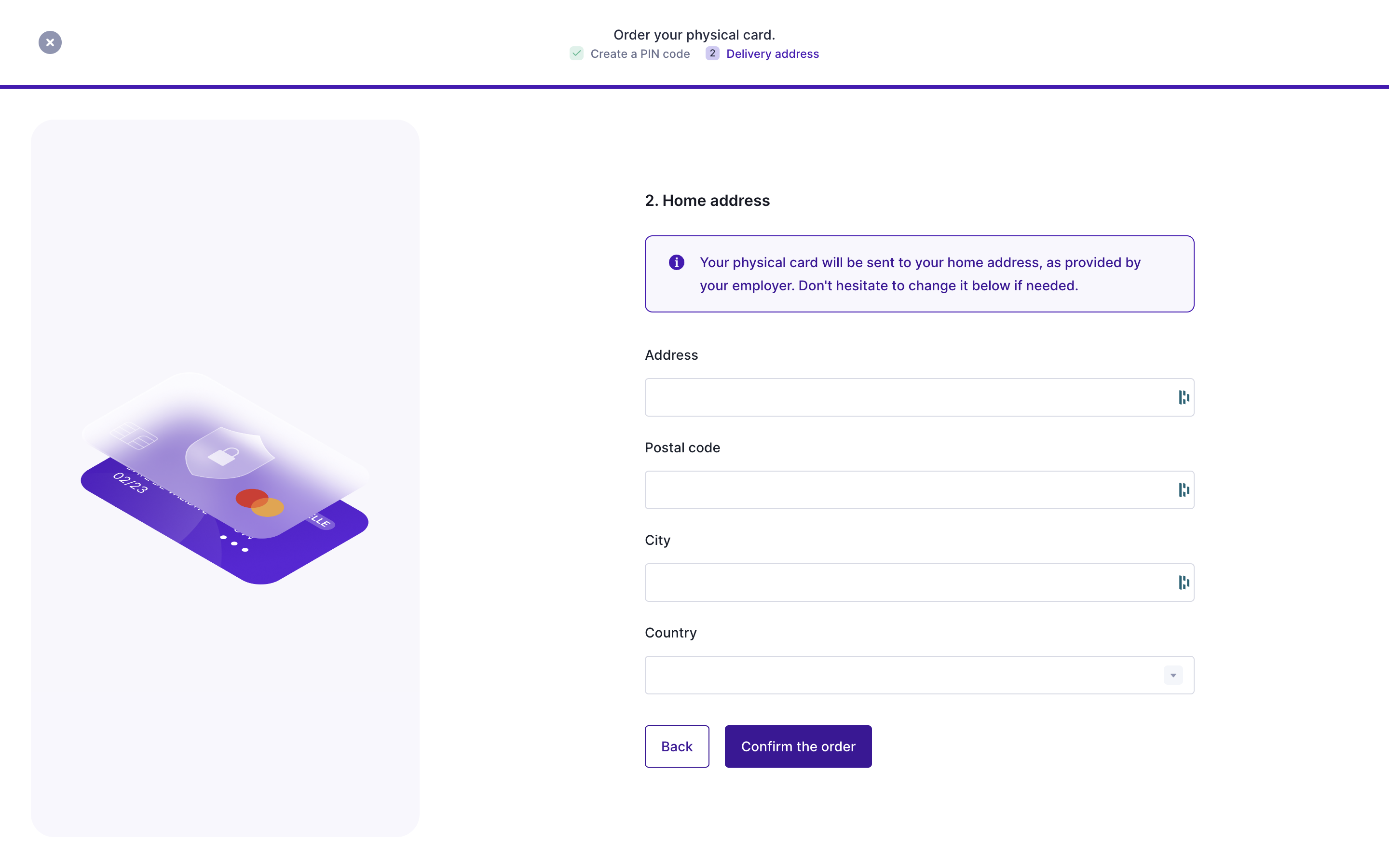The height and width of the screenshot is (868, 1389).
Task: Click the Back button
Action: point(677,746)
